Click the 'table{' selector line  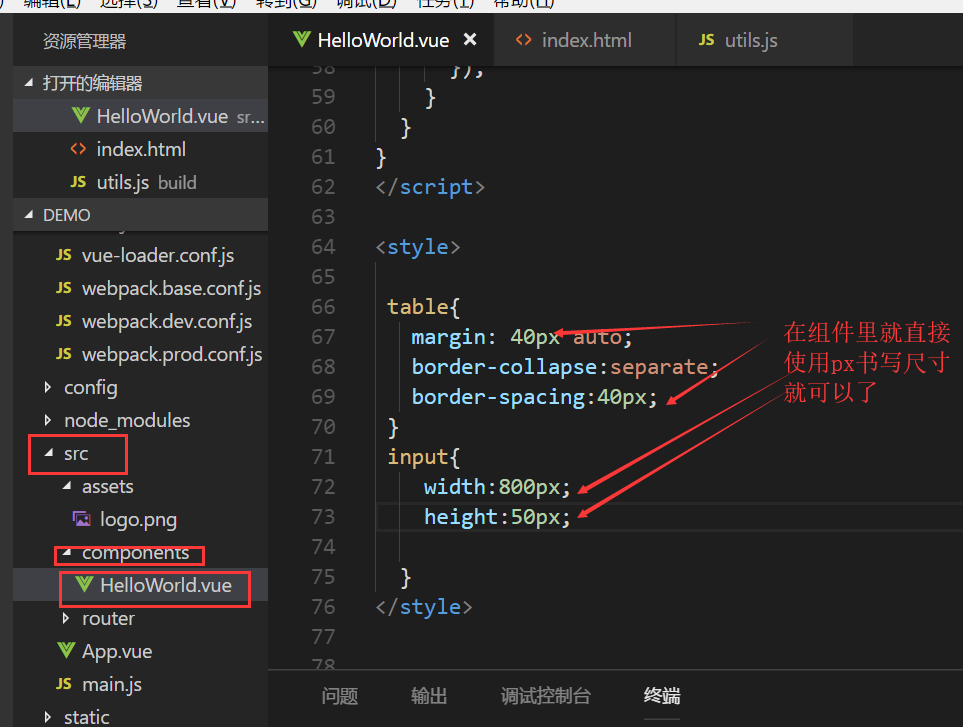(x=423, y=307)
